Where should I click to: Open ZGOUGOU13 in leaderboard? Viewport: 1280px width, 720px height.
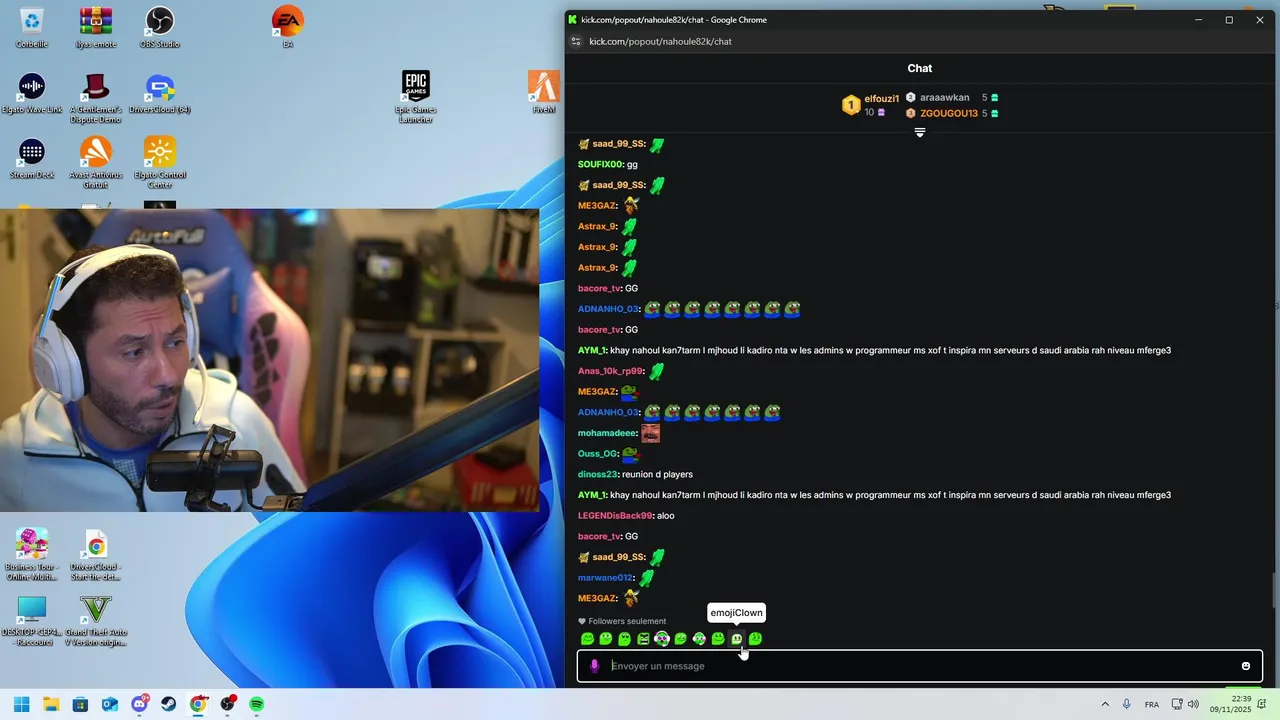949,114
